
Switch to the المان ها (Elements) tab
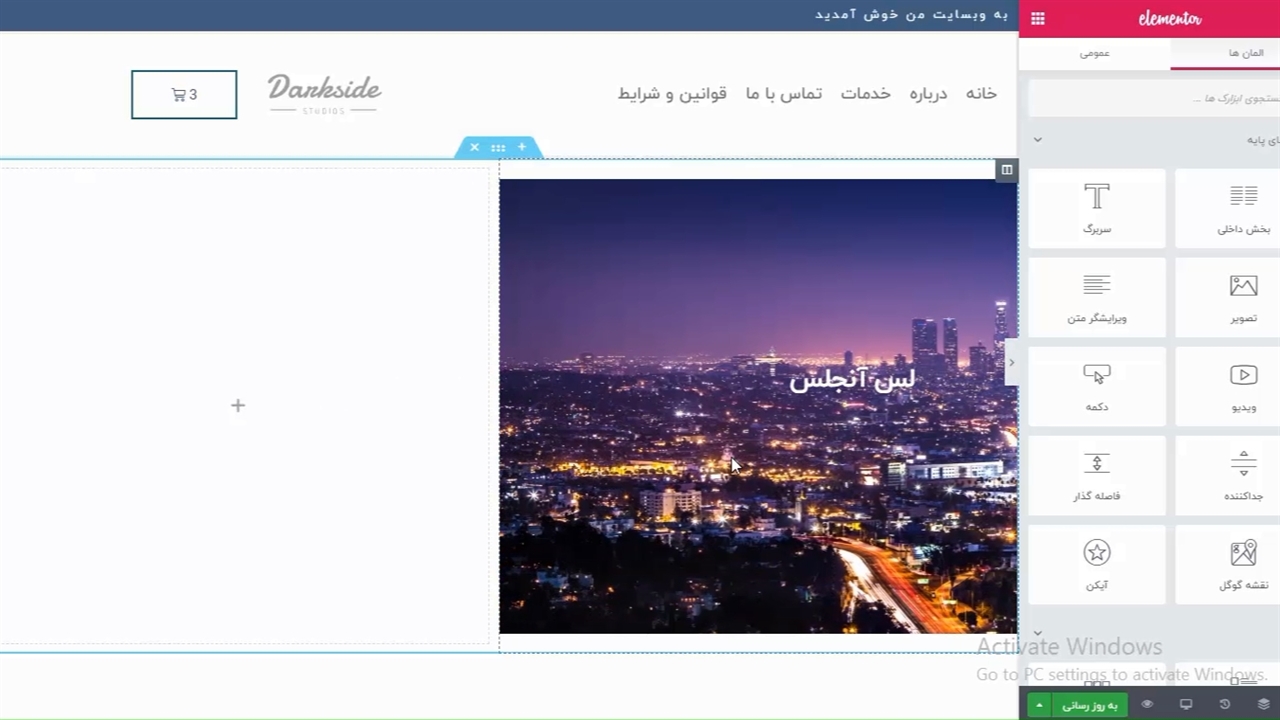point(1245,53)
